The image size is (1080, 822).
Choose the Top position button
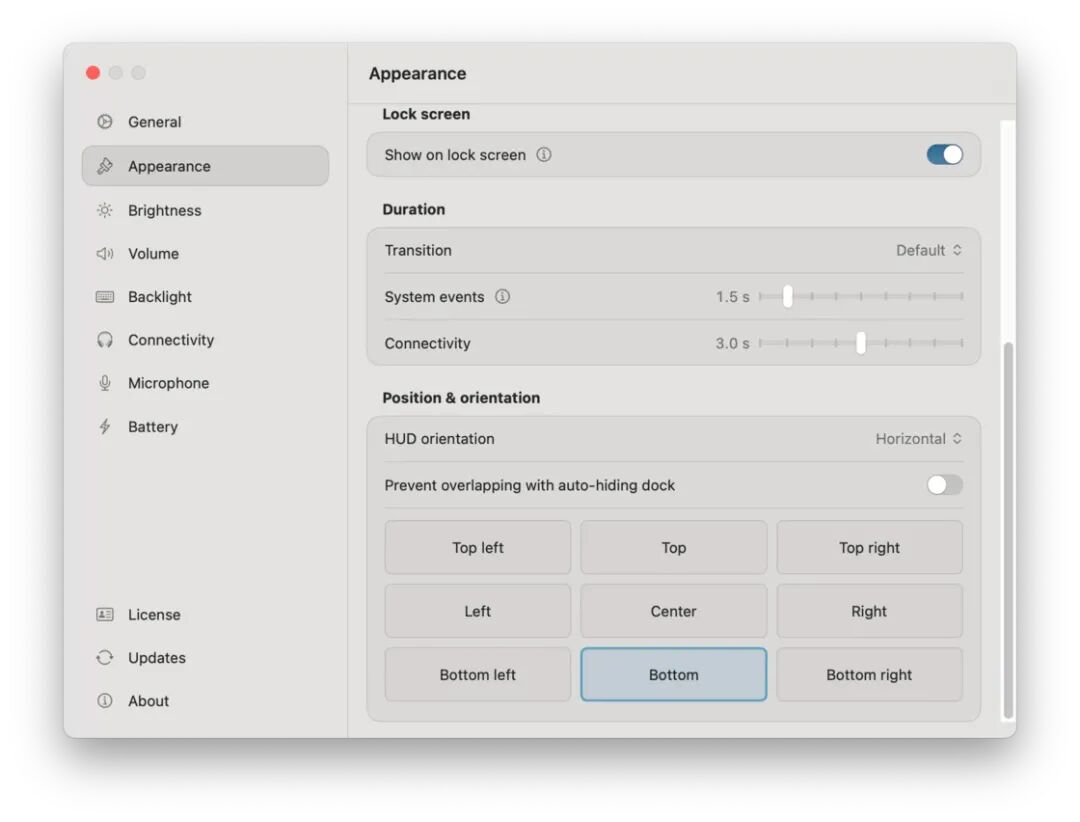[674, 548]
